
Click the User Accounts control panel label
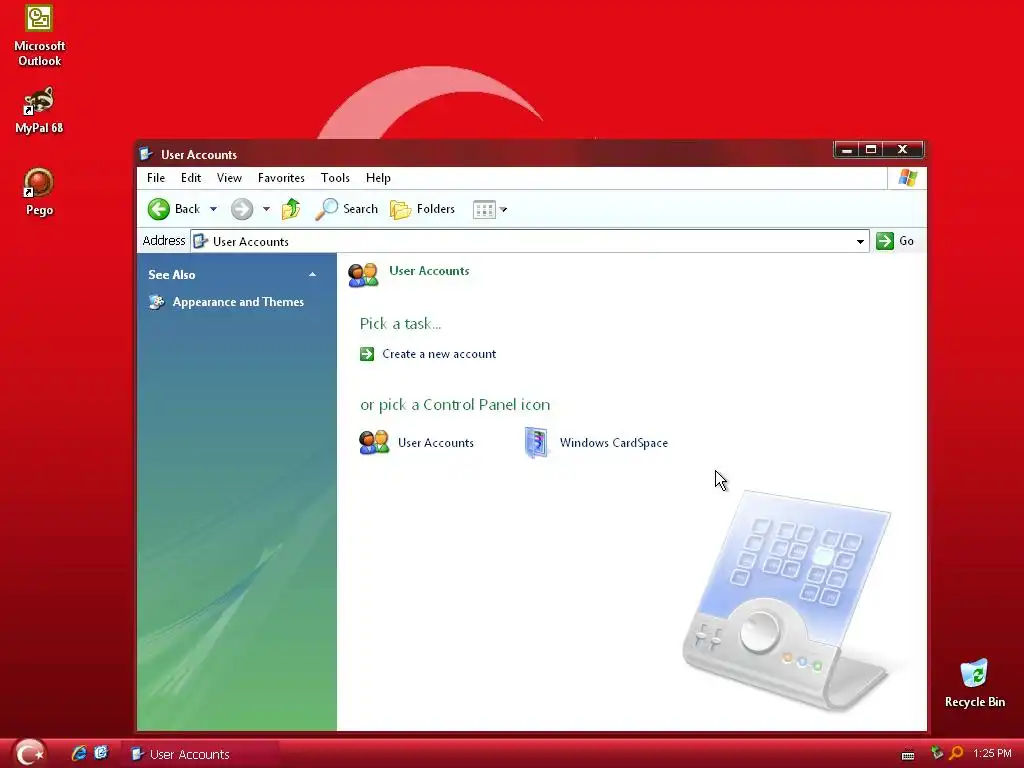436,443
